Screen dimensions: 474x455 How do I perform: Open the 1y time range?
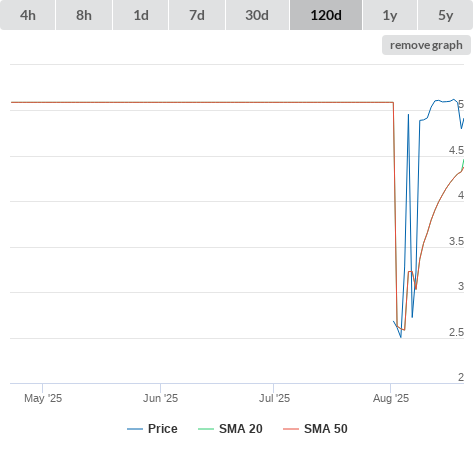(x=390, y=15)
